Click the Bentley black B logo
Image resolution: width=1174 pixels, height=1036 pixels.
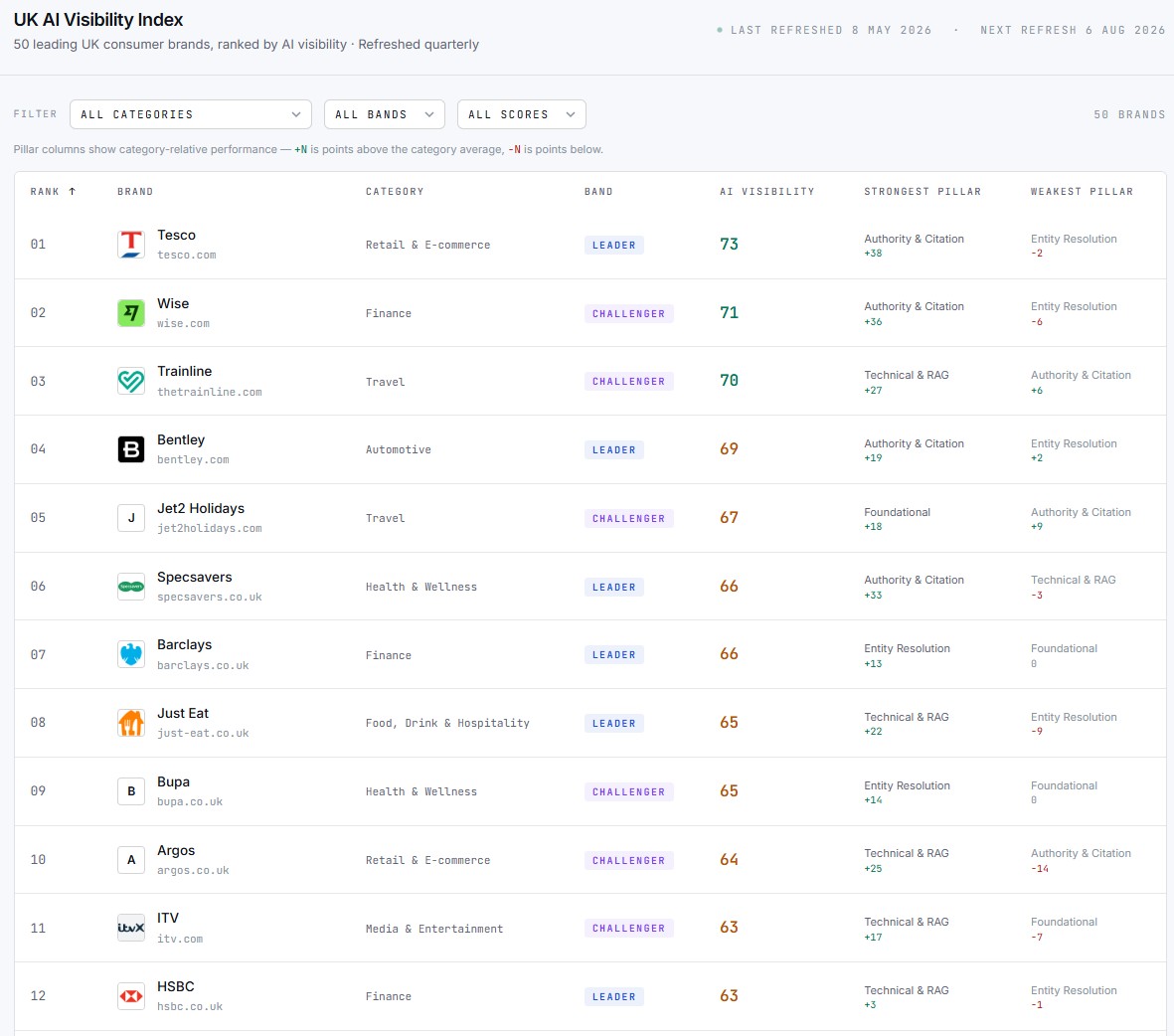pyautogui.click(x=131, y=449)
